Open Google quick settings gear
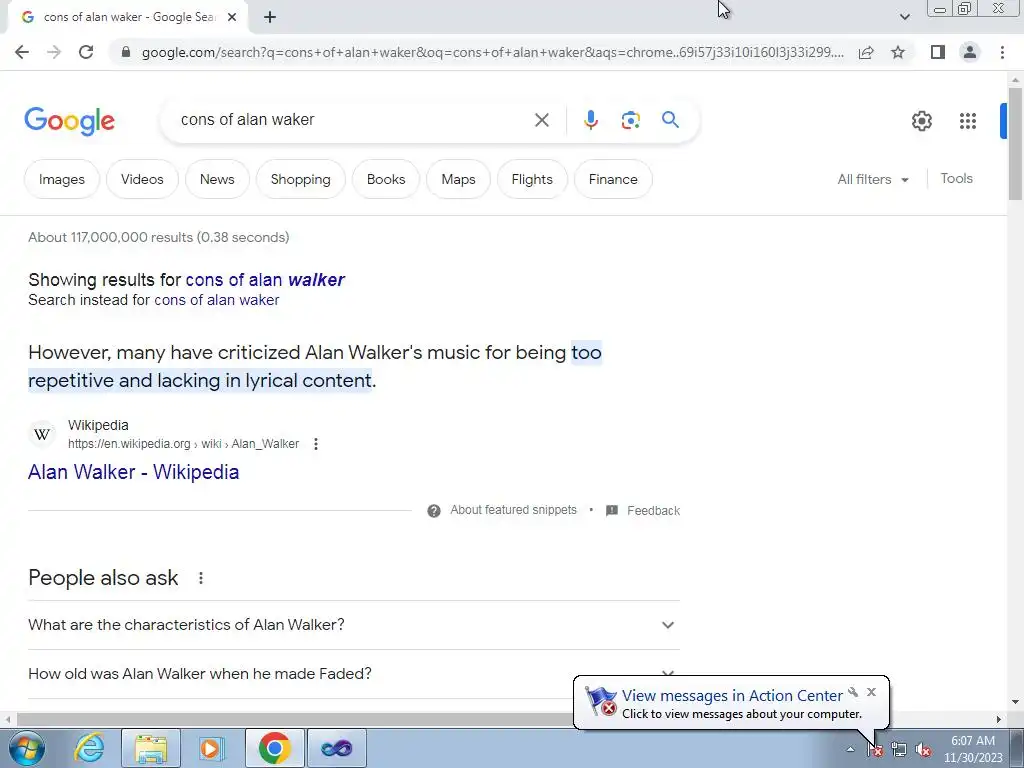The image size is (1024, 768). tap(921, 121)
